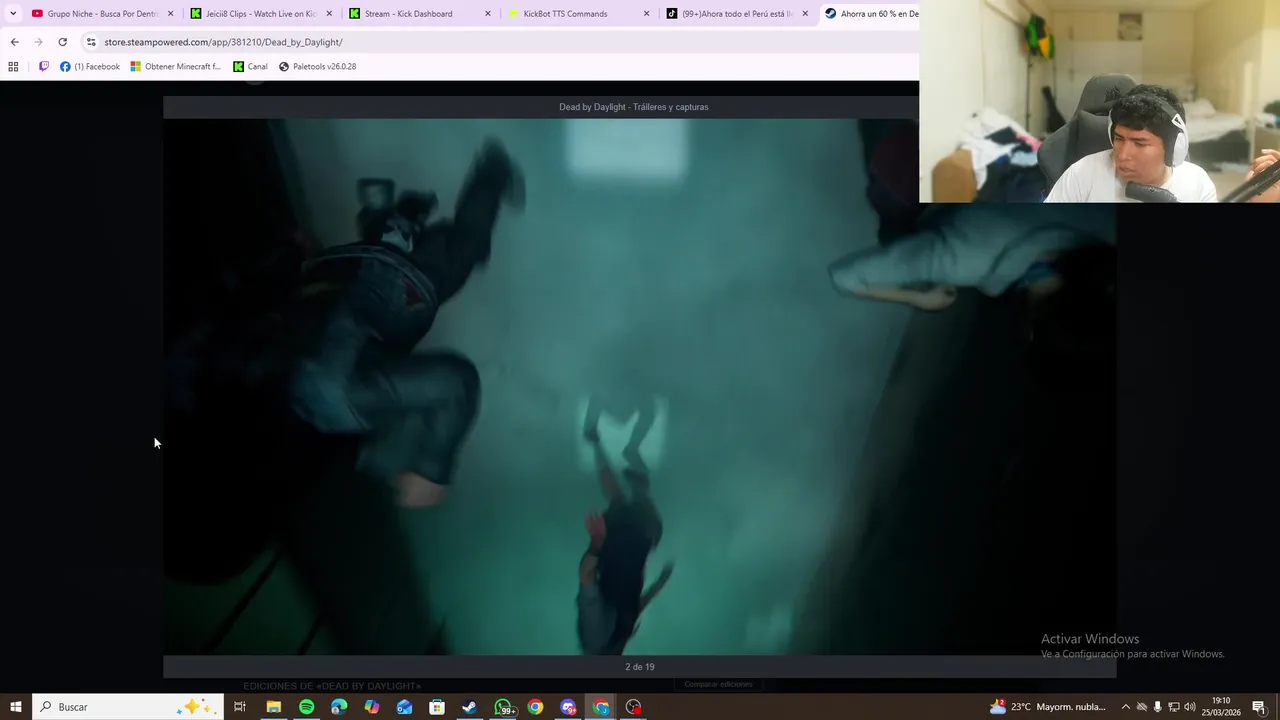Close the KickBot TTS Commands tab

coord(647,14)
